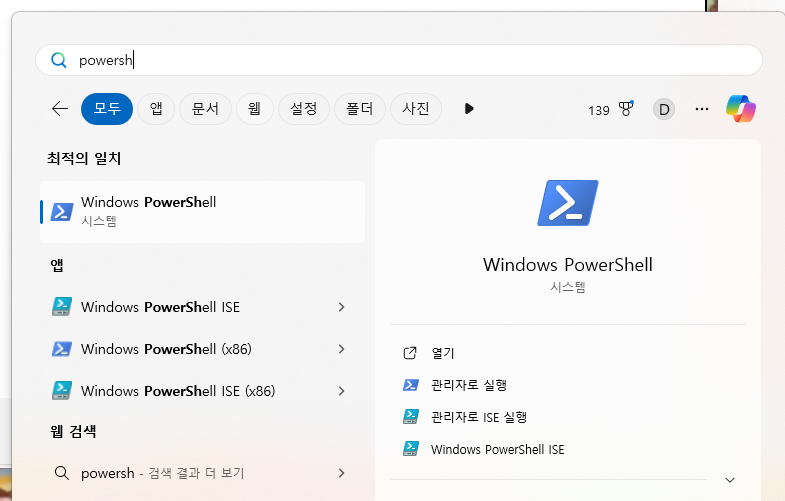The height and width of the screenshot is (501, 785).
Task: Switch to the 문서 filter tab
Action: click(x=205, y=109)
